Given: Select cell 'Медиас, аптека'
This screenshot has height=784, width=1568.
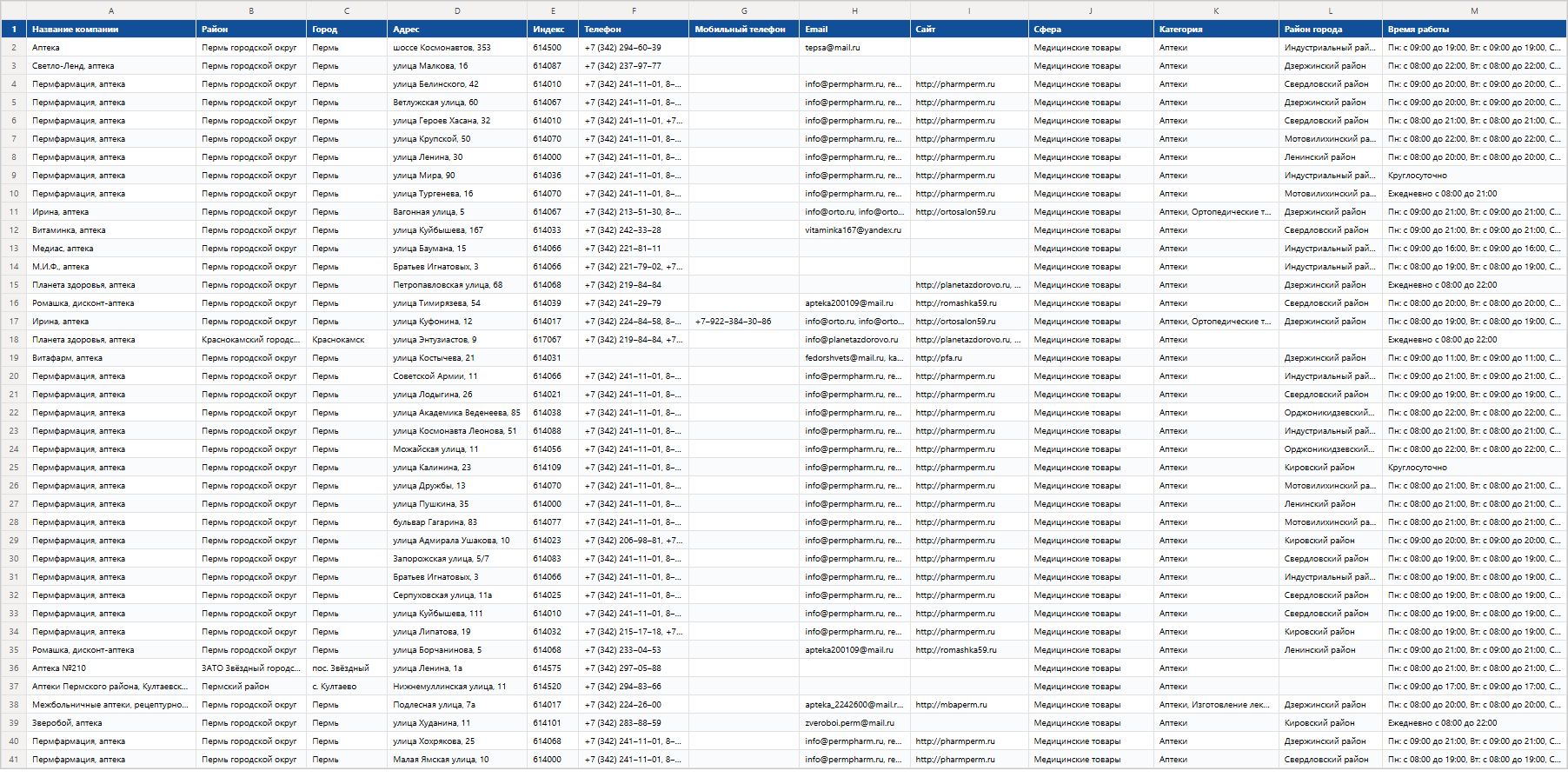Looking at the screenshot, I should point(111,249).
